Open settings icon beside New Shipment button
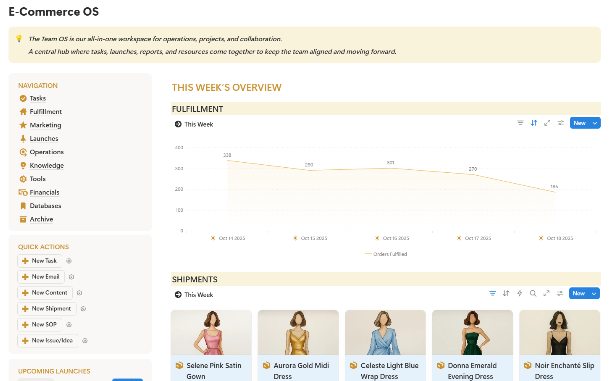 coord(83,309)
